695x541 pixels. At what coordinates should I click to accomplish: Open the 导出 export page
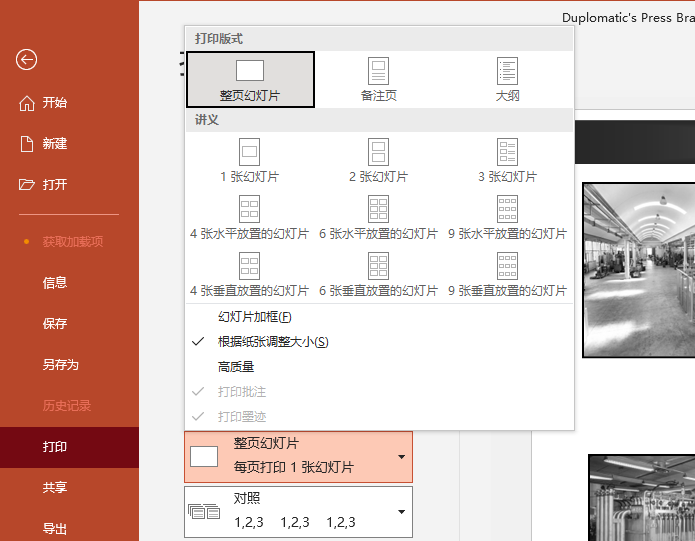point(69,528)
